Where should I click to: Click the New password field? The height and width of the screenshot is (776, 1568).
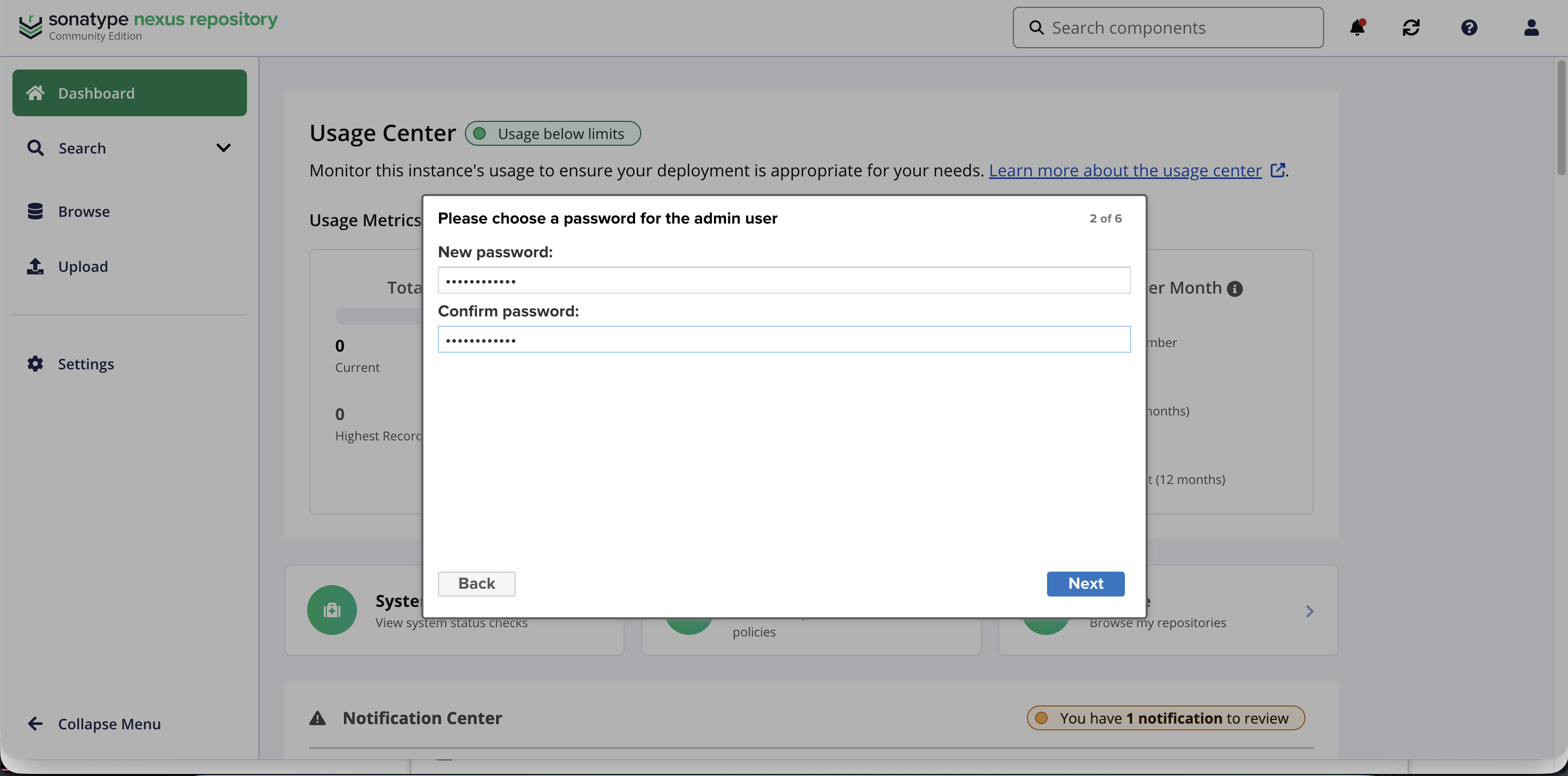point(783,281)
